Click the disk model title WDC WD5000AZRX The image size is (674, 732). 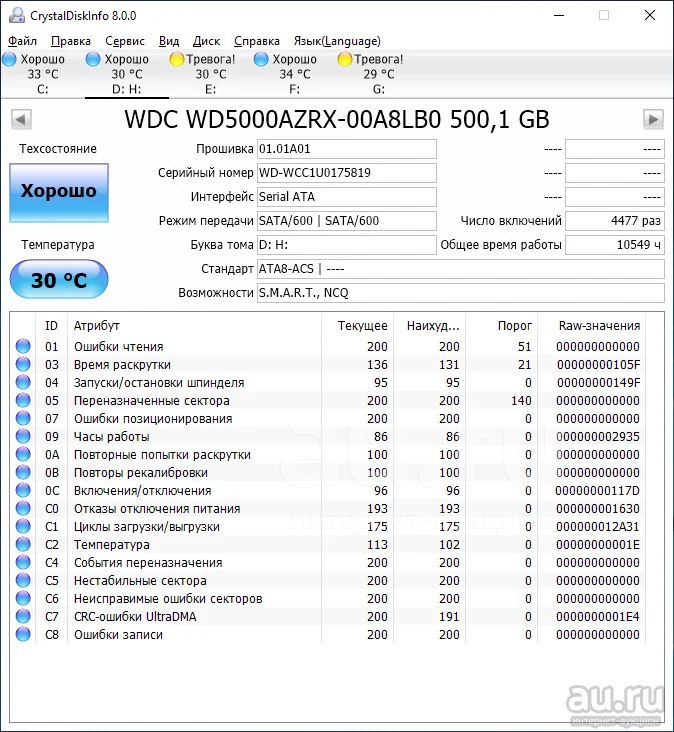pyautogui.click(x=337, y=120)
